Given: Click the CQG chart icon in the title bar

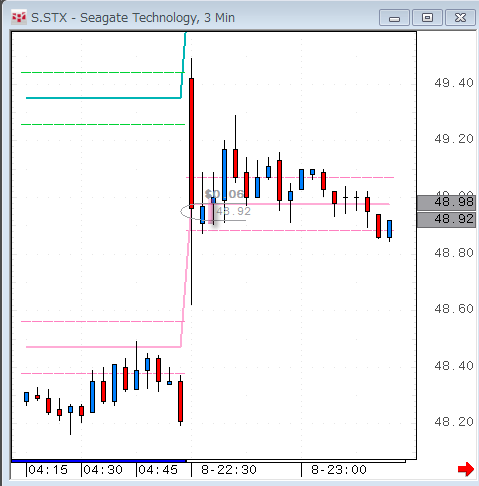Looking at the screenshot, I should click(x=19, y=17).
